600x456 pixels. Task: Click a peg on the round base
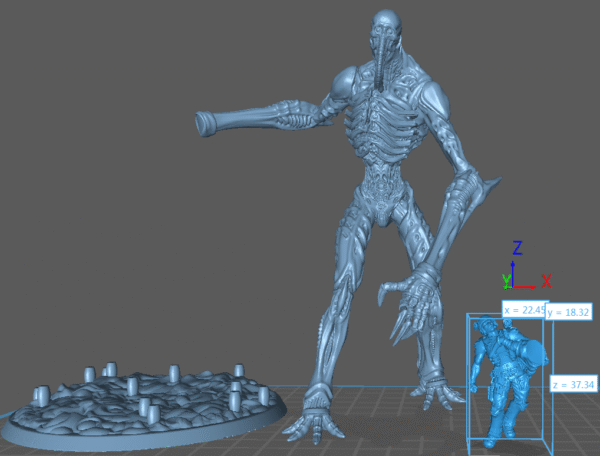[173, 374]
